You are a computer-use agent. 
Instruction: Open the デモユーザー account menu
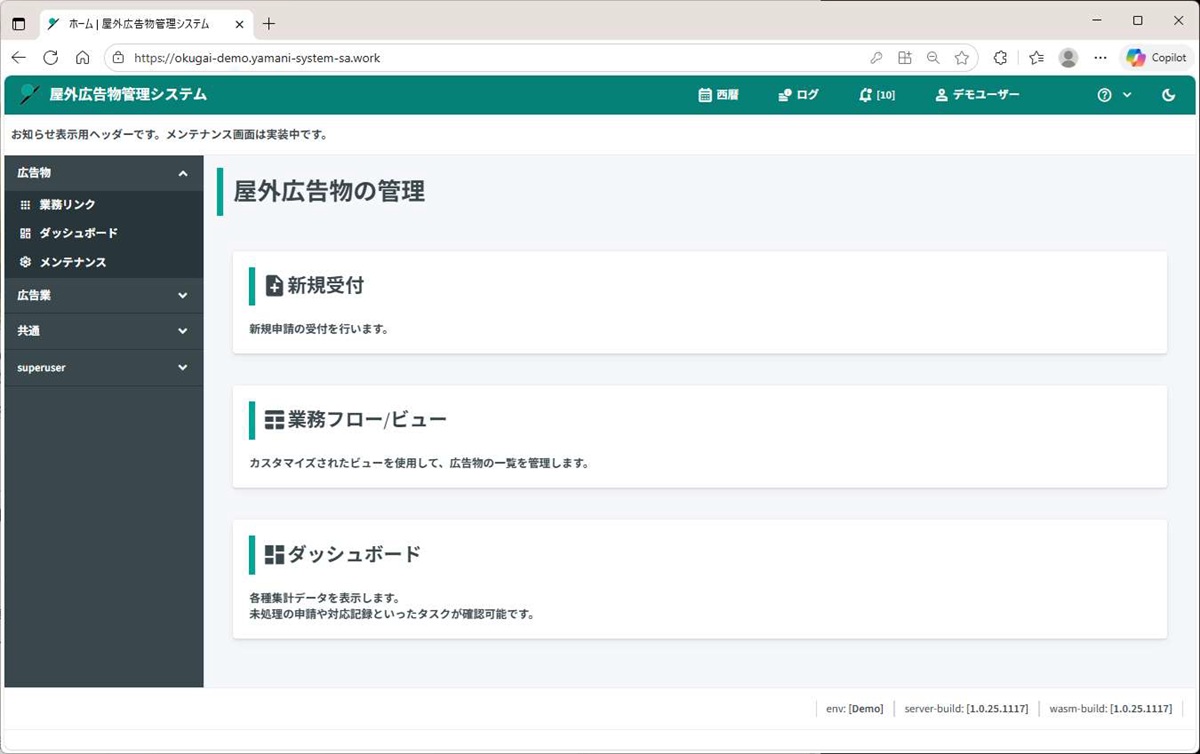click(x=977, y=95)
